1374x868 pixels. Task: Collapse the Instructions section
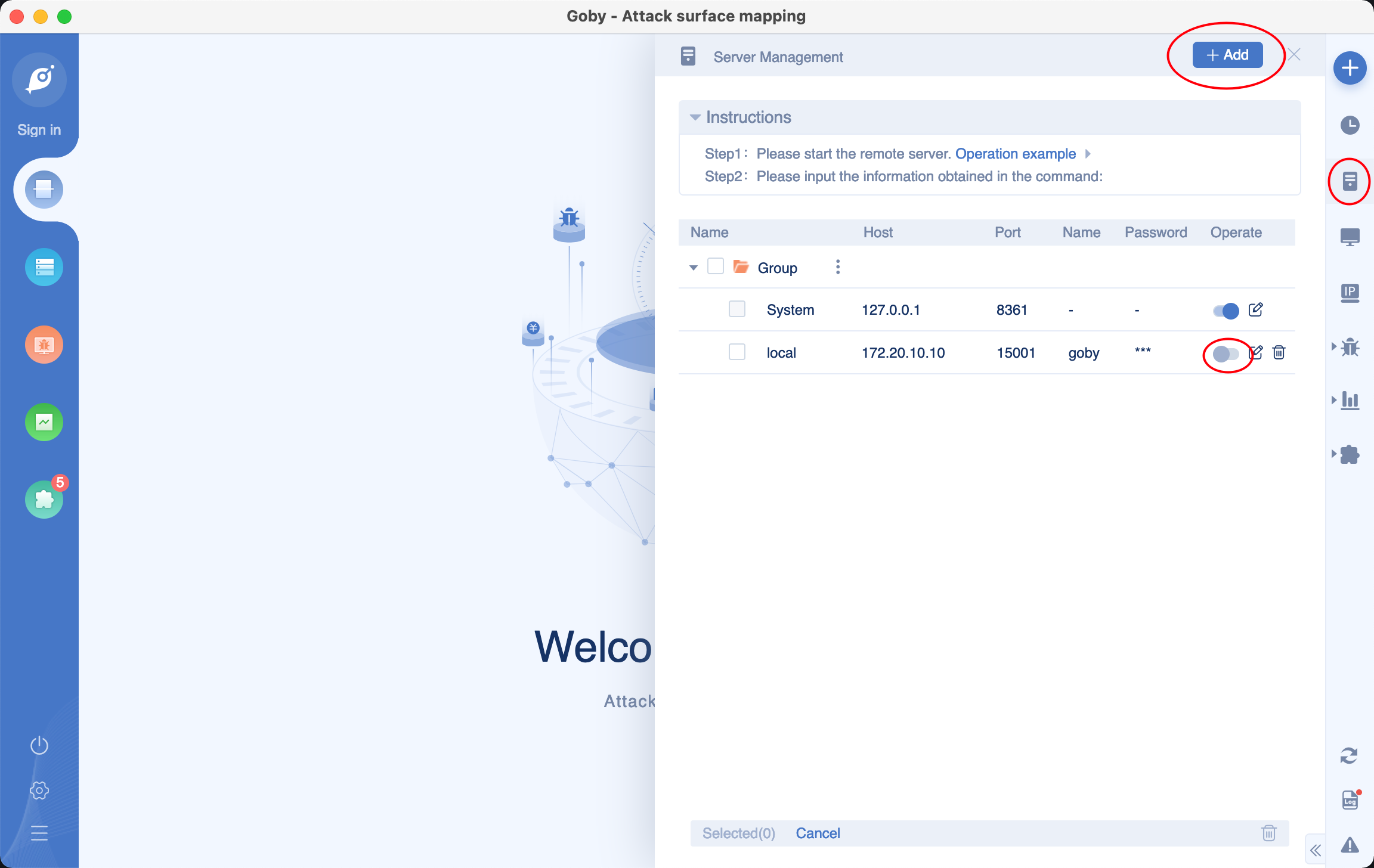[x=695, y=117]
